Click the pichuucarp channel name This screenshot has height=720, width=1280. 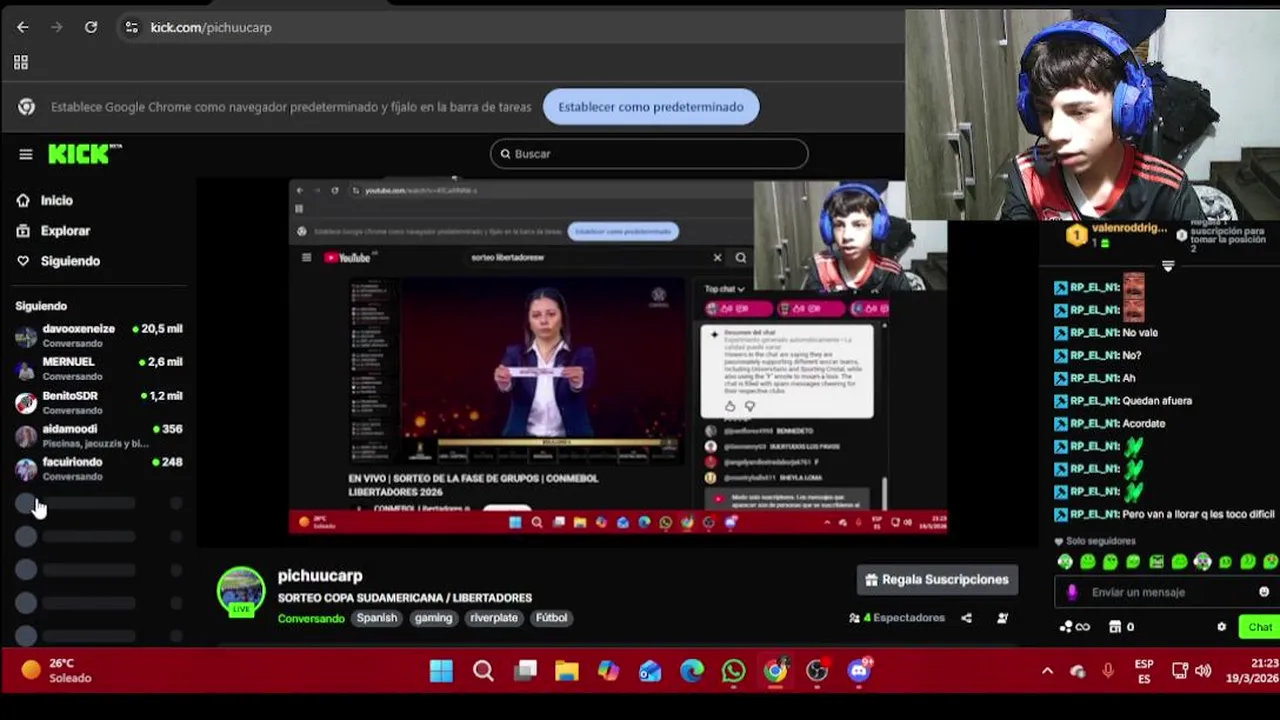coord(320,576)
